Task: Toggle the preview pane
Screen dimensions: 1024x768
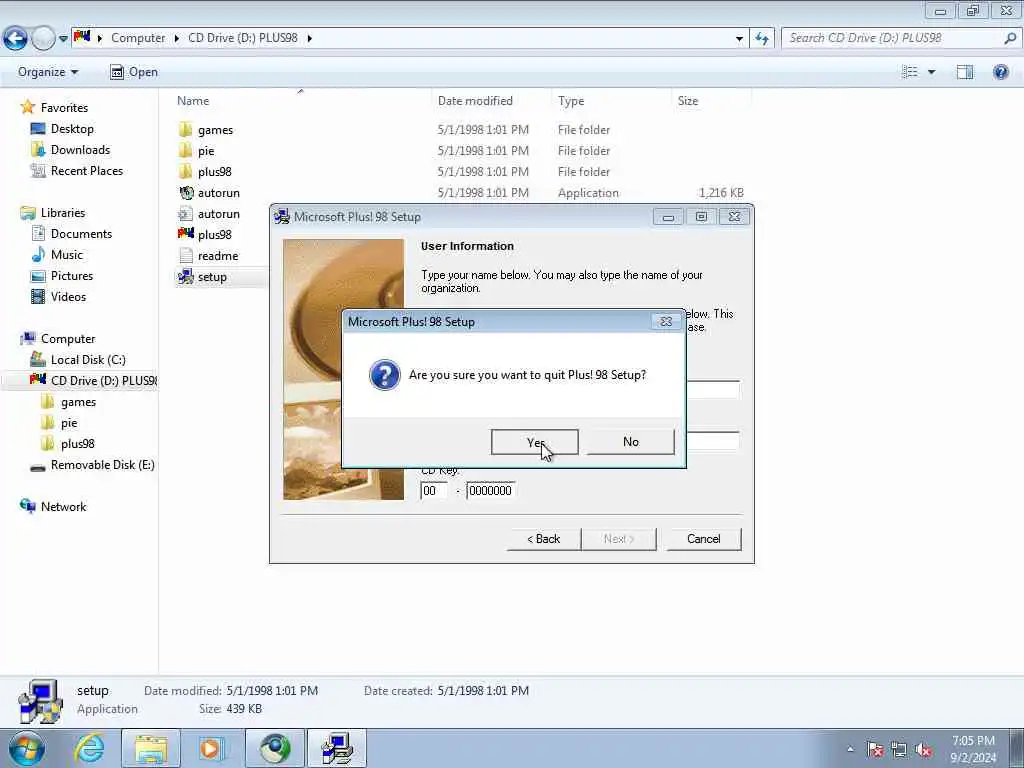Action: 965,72
